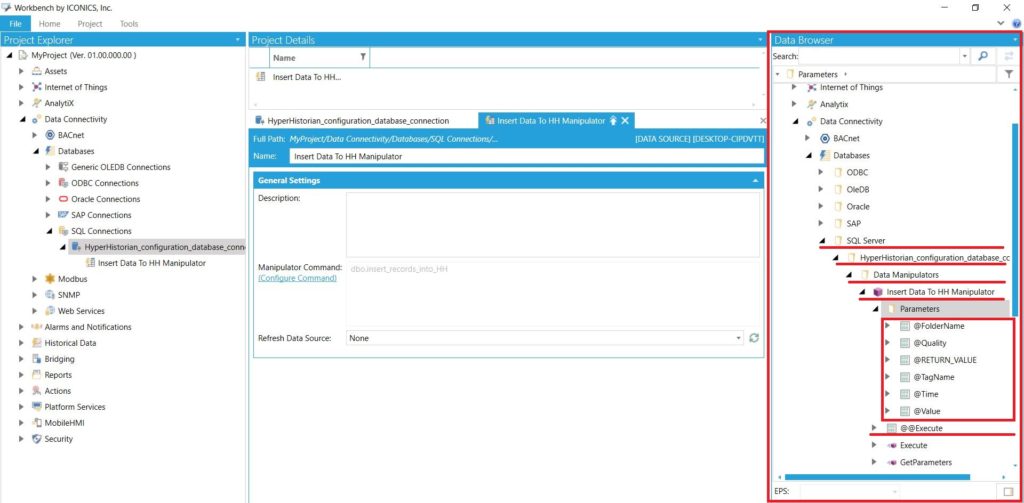Click the Web Services icon

50,311
